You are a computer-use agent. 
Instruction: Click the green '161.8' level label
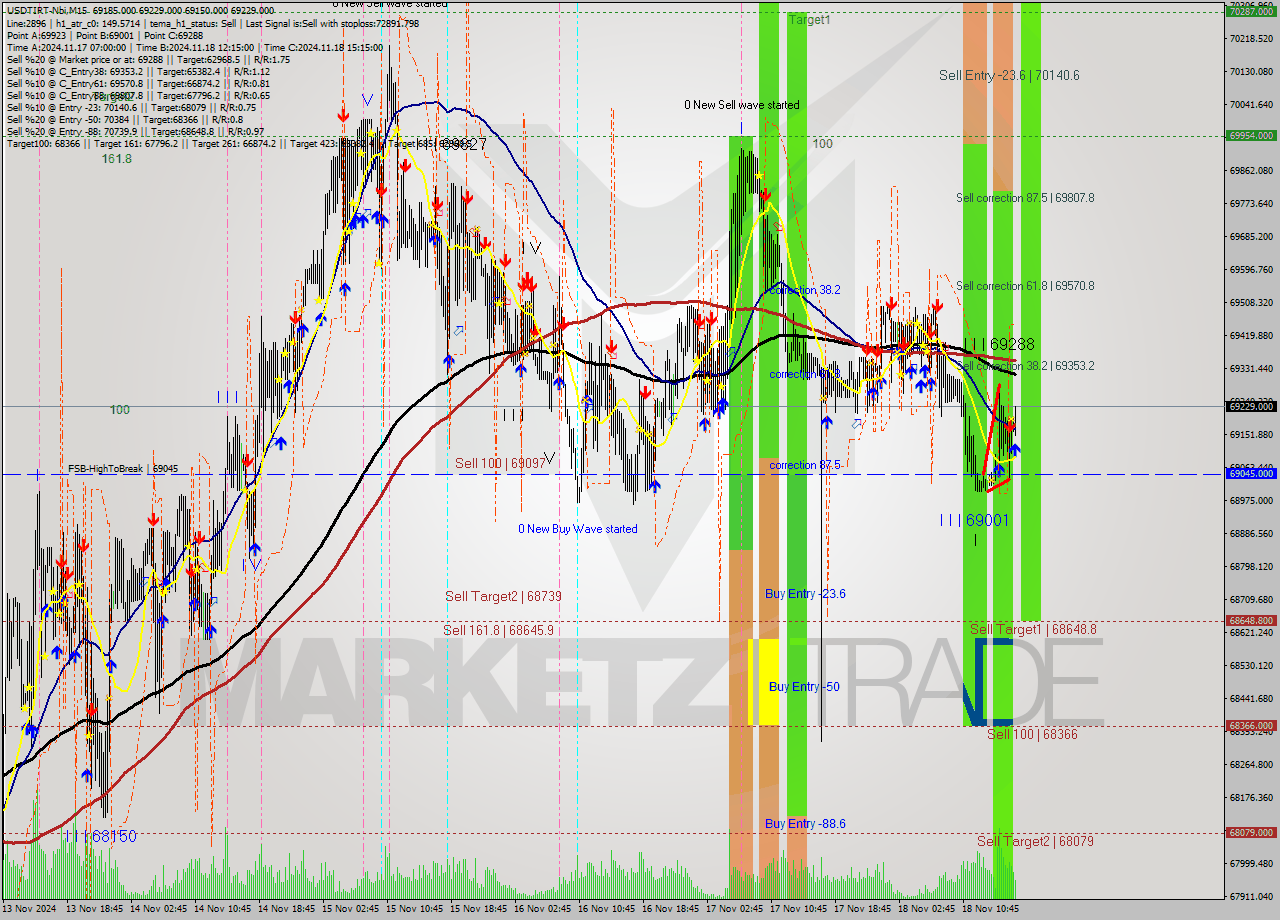point(116,158)
